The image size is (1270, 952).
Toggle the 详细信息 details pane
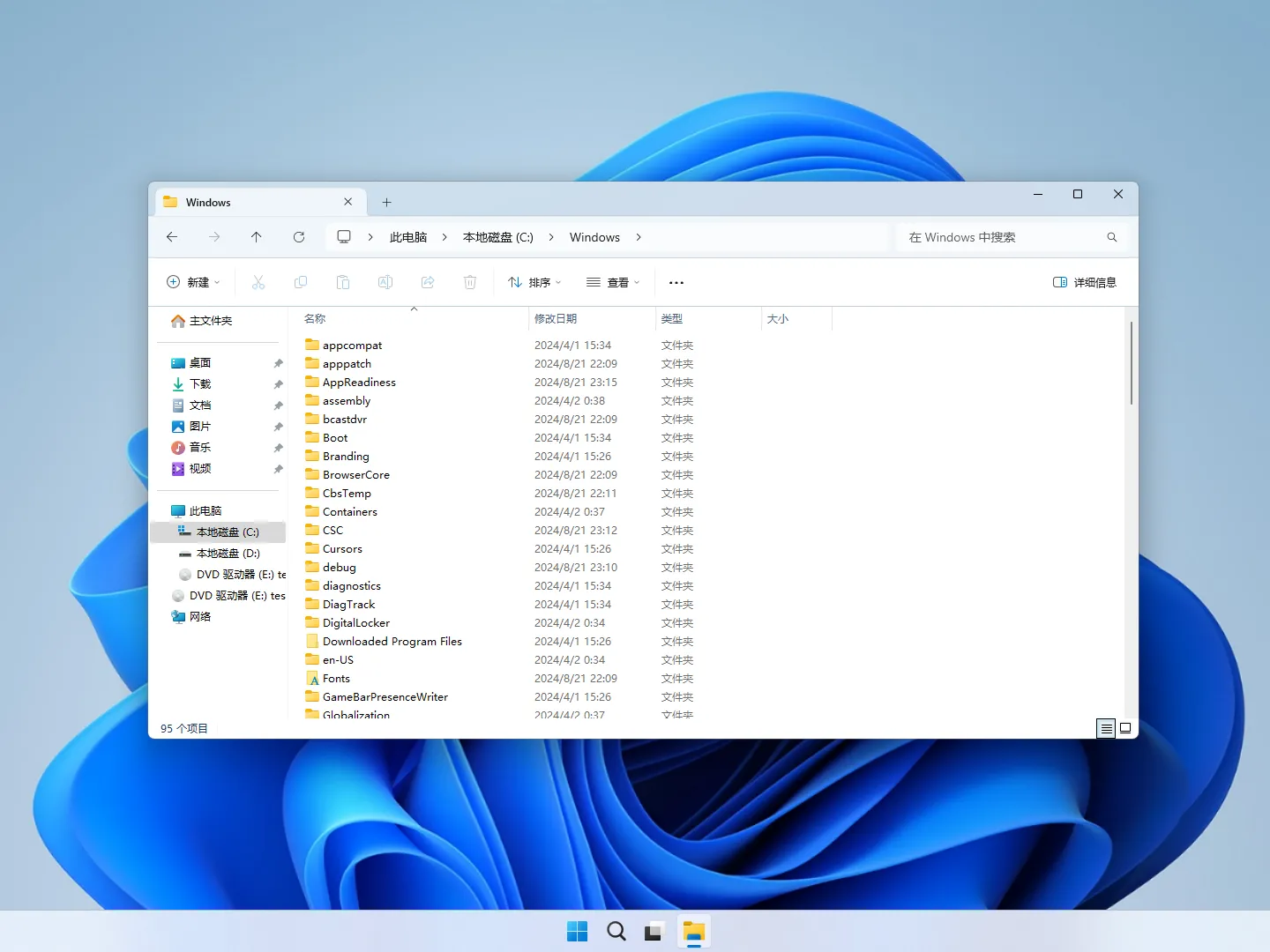click(1085, 282)
